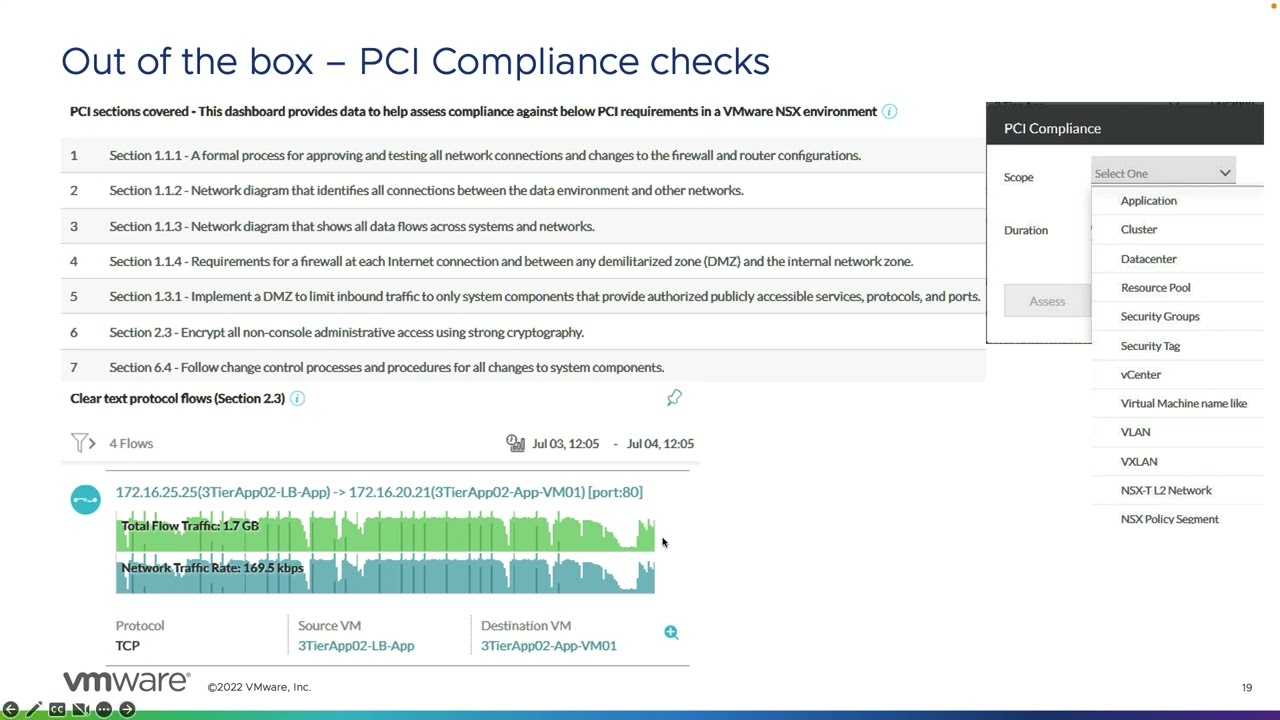Image resolution: width=1280 pixels, height=720 pixels.
Task: Click Section 1.1.1 row text
Action: 485,155
